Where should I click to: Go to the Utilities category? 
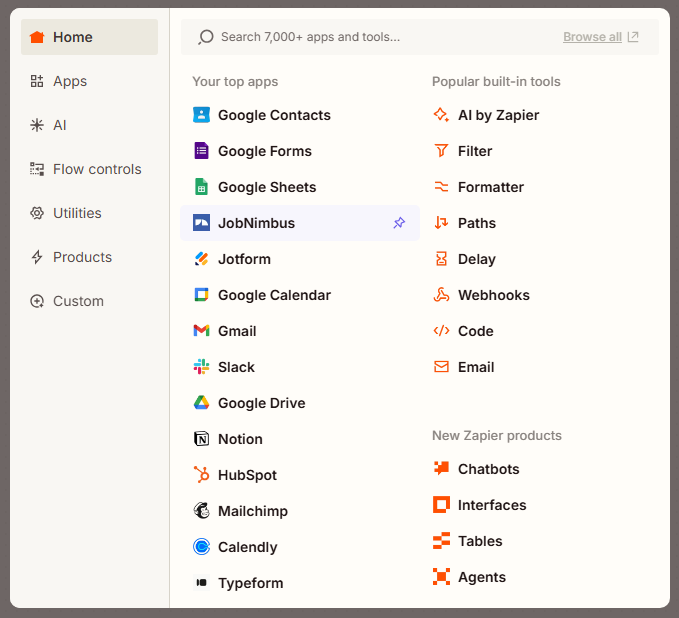[x=90, y=213]
